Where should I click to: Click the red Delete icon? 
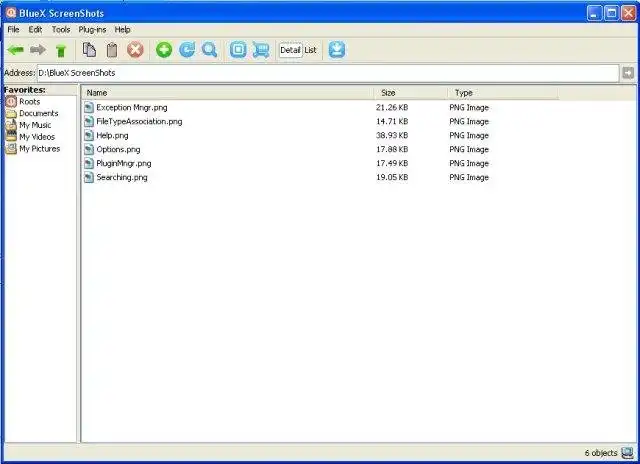click(x=135, y=50)
